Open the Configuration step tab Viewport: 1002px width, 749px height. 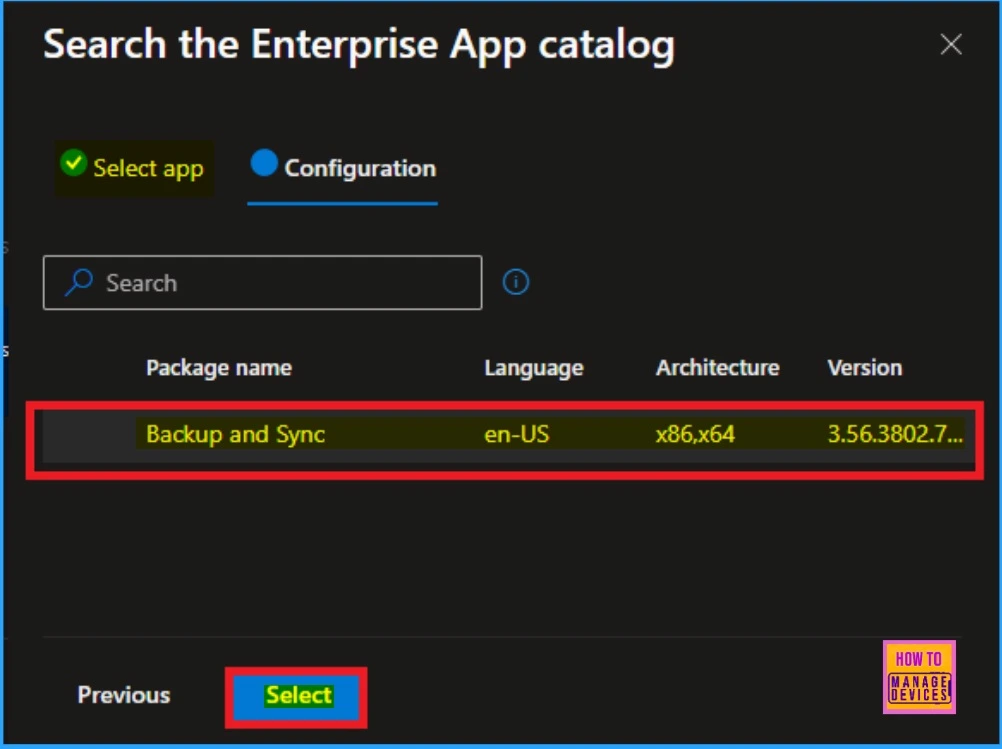point(343,169)
